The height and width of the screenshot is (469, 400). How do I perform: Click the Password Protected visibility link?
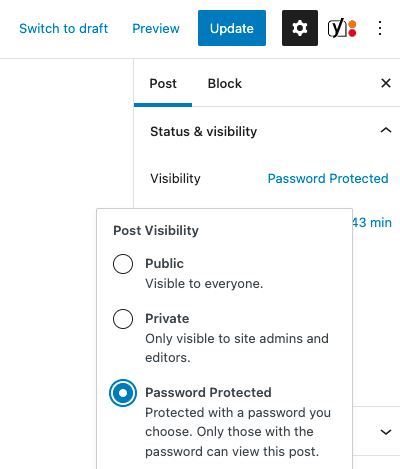[328, 179]
